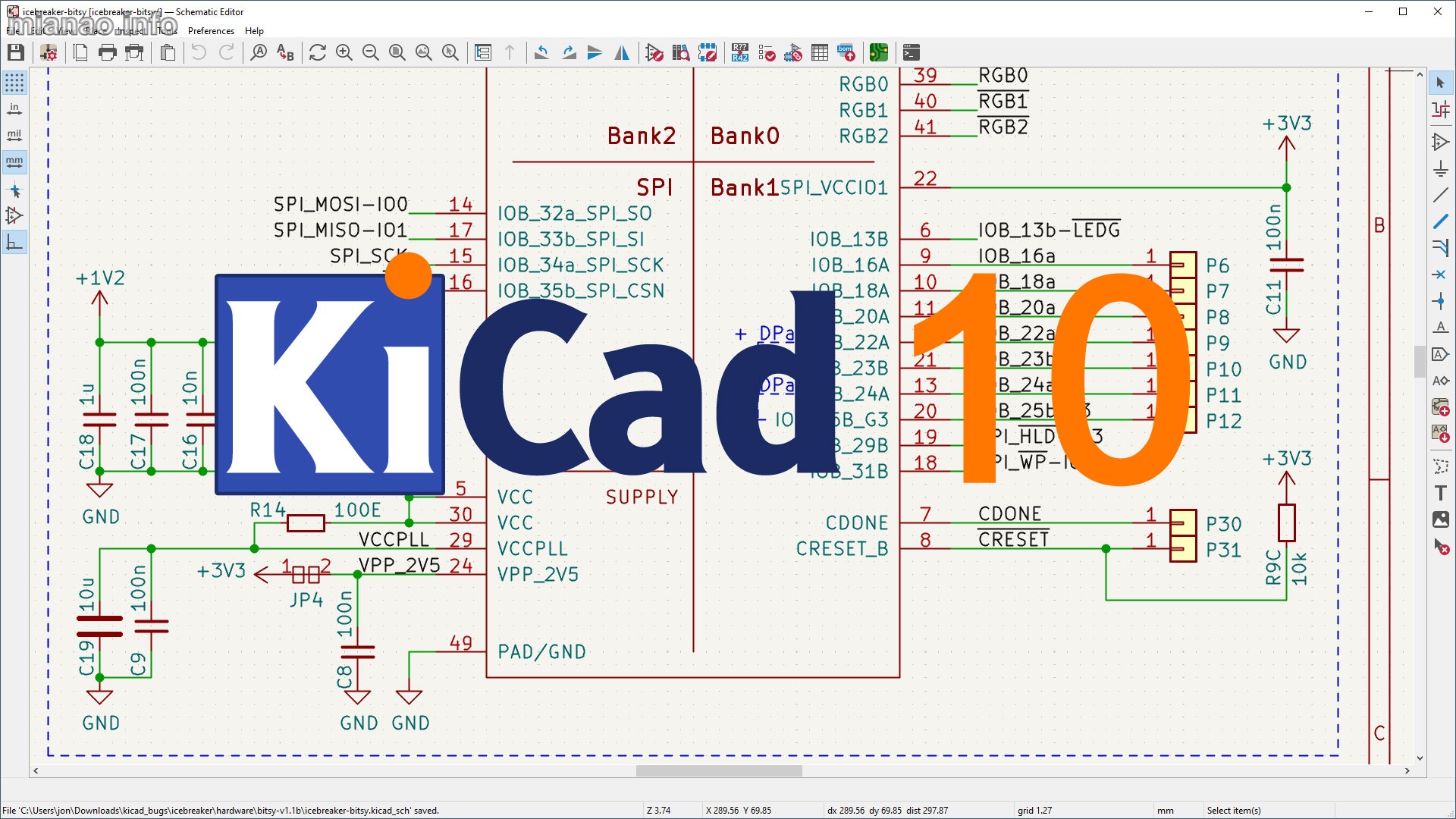
Task: Click the horizontal scrollbar at the bottom
Action: (719, 770)
